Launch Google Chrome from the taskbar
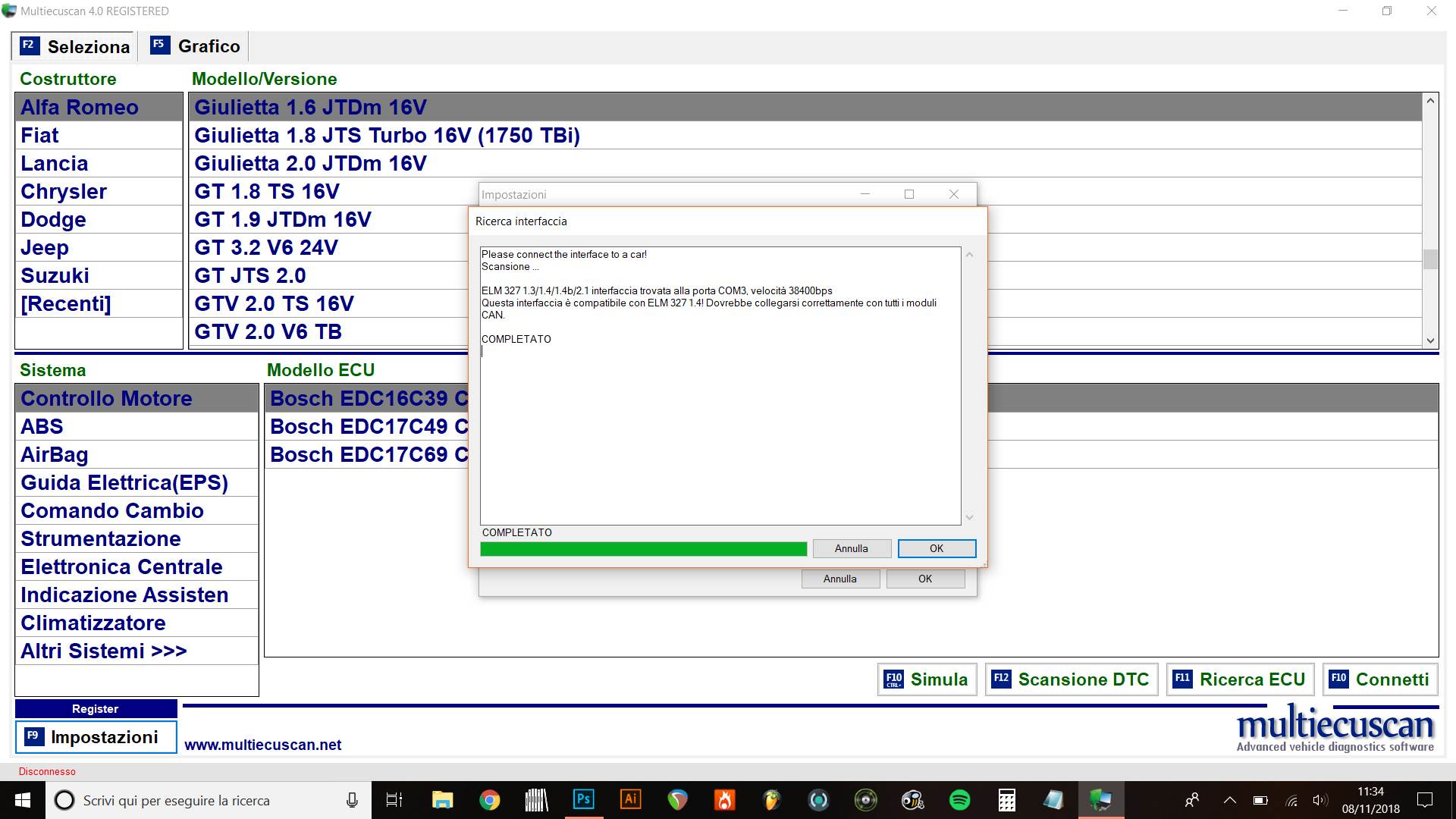This screenshot has height=819, width=1456. tap(490, 800)
